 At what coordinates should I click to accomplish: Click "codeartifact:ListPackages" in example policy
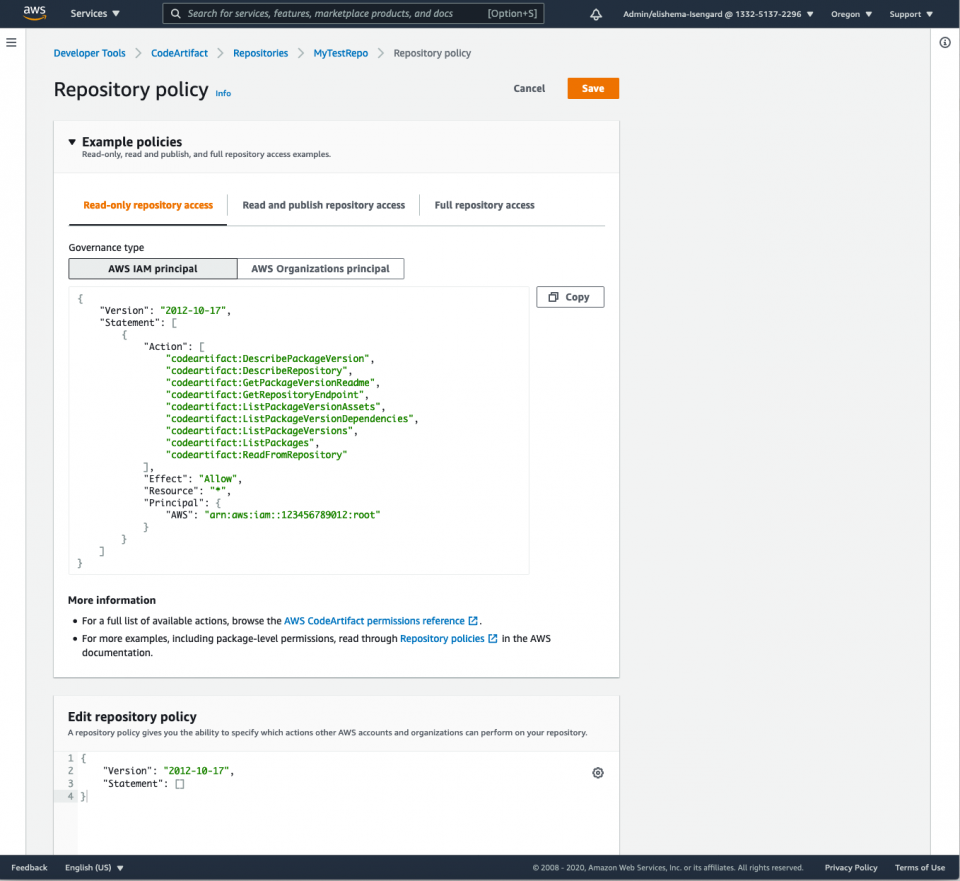239,443
